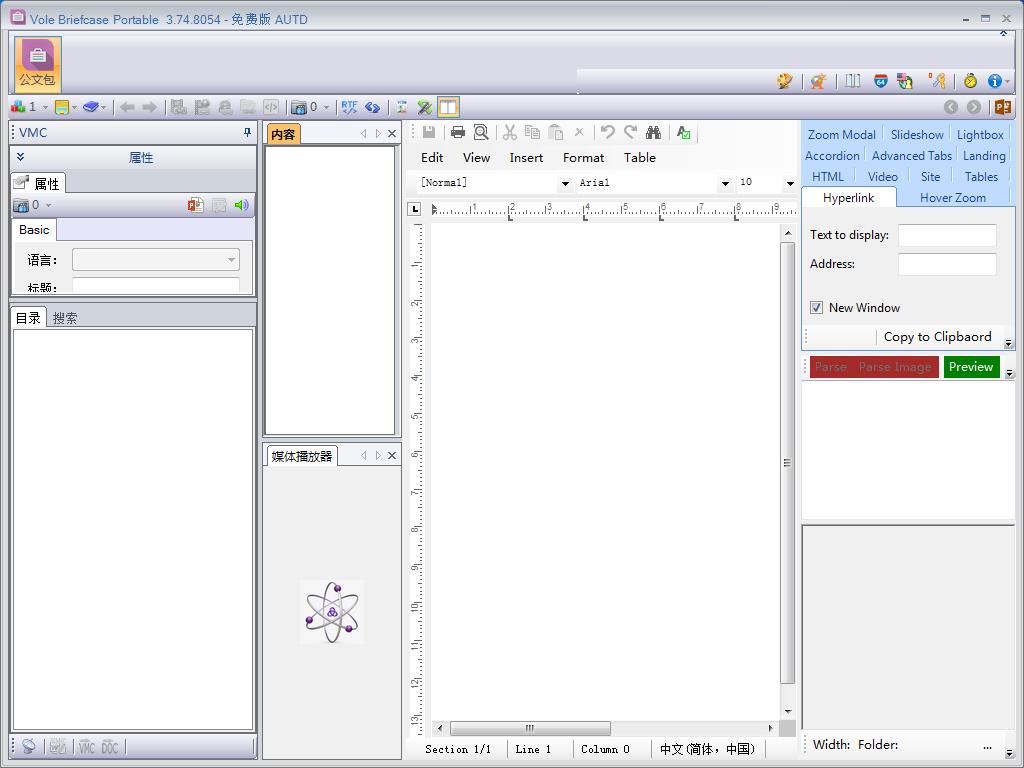Click the painter palette icon
Viewport: 1024px width, 768px height.
pos(785,81)
